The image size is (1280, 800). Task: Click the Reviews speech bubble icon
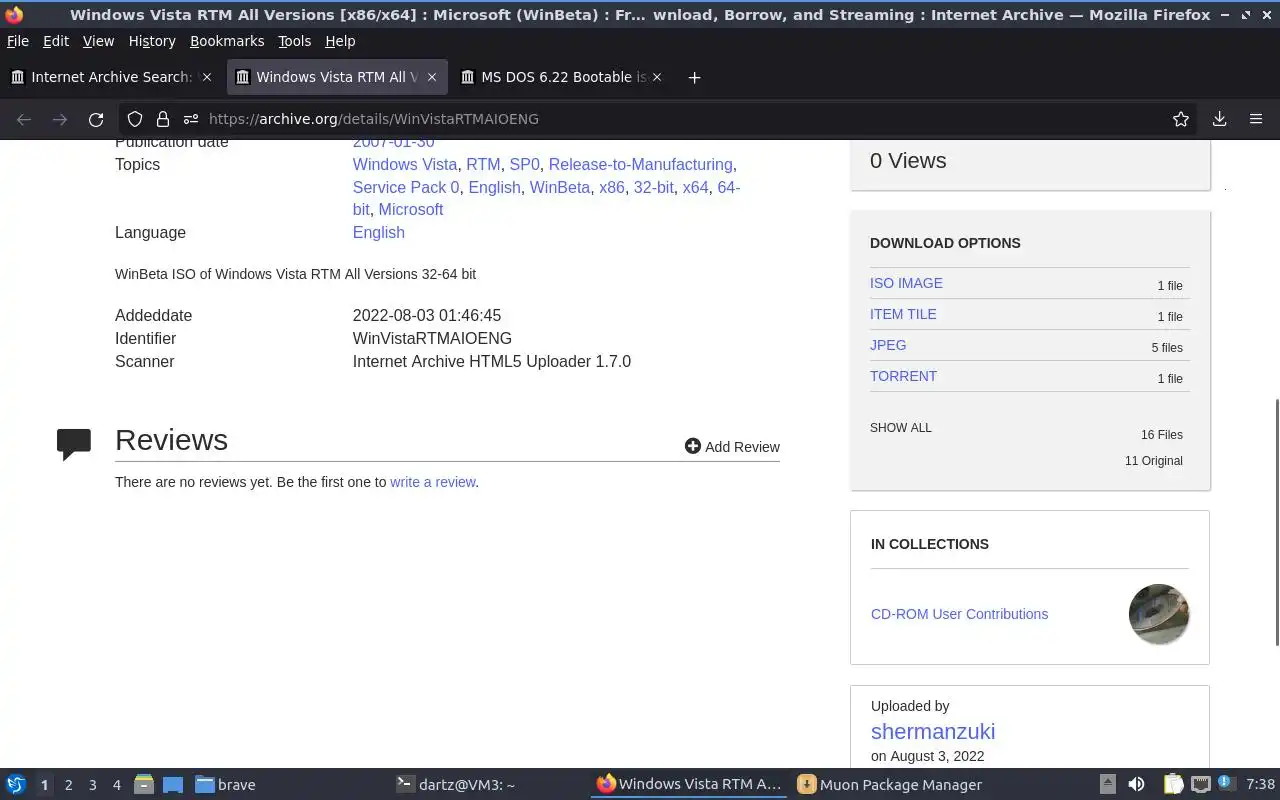click(74, 444)
